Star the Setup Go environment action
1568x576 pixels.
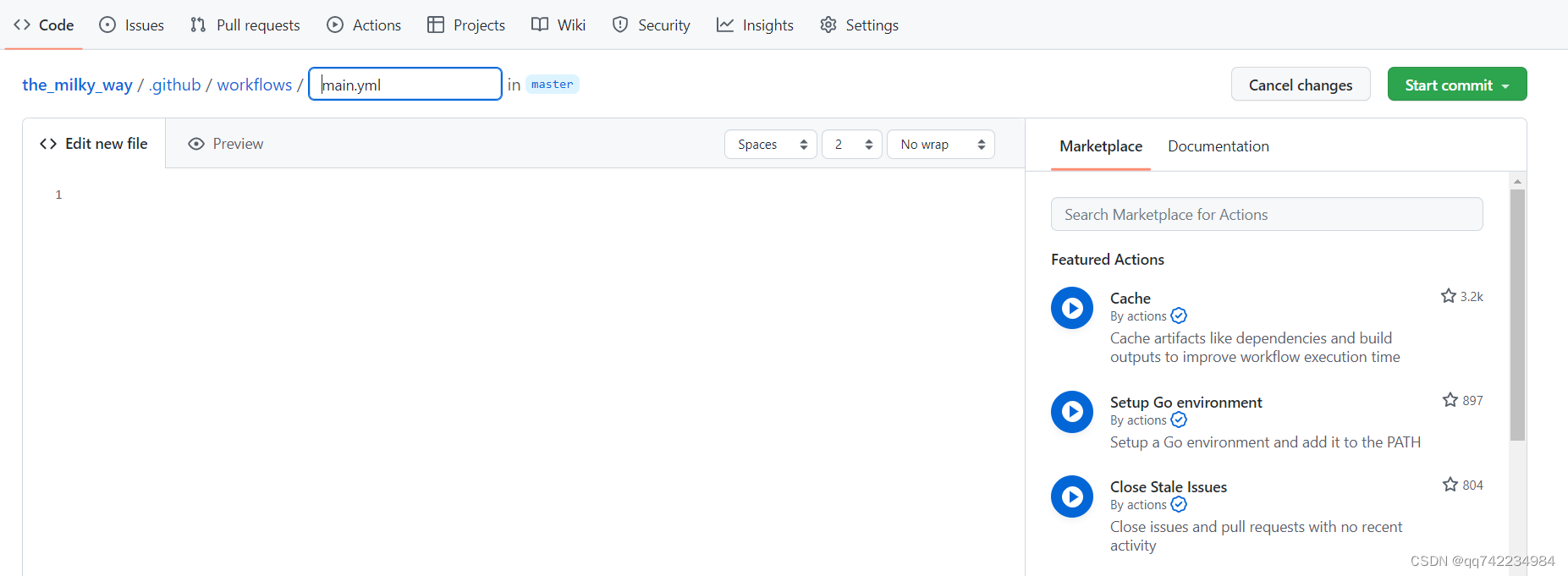point(1450,400)
